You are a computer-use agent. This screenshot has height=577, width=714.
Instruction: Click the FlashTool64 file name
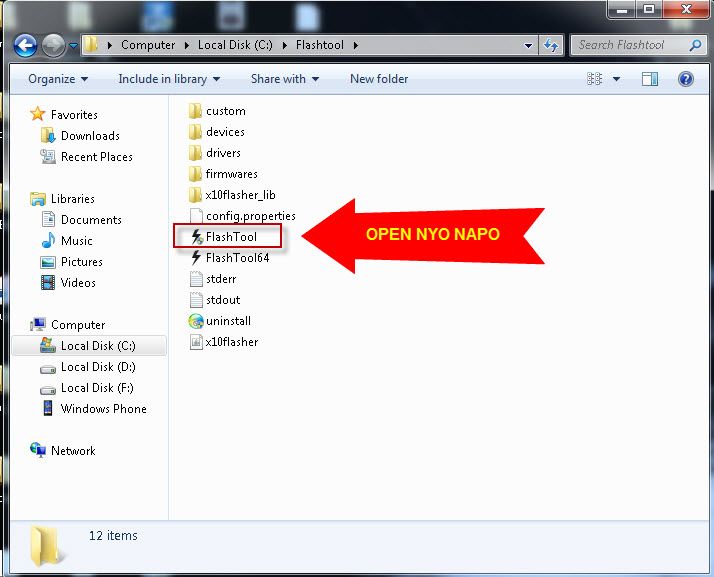coord(237,258)
